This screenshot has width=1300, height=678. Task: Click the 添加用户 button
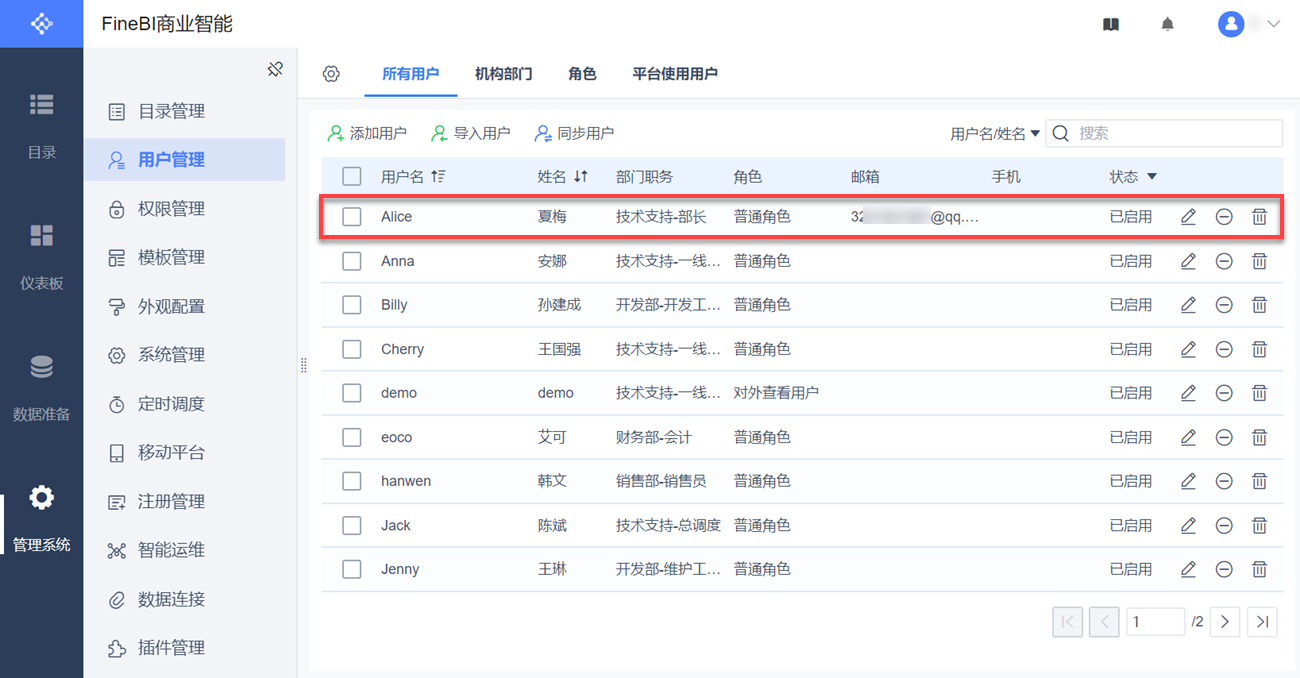(x=367, y=133)
